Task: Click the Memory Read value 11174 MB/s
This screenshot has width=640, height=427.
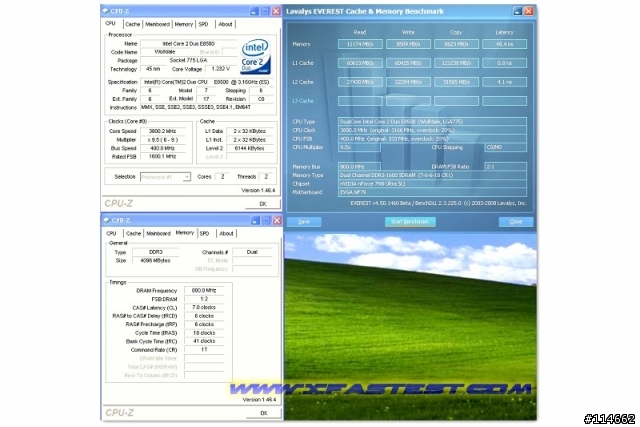Action: tap(360, 44)
